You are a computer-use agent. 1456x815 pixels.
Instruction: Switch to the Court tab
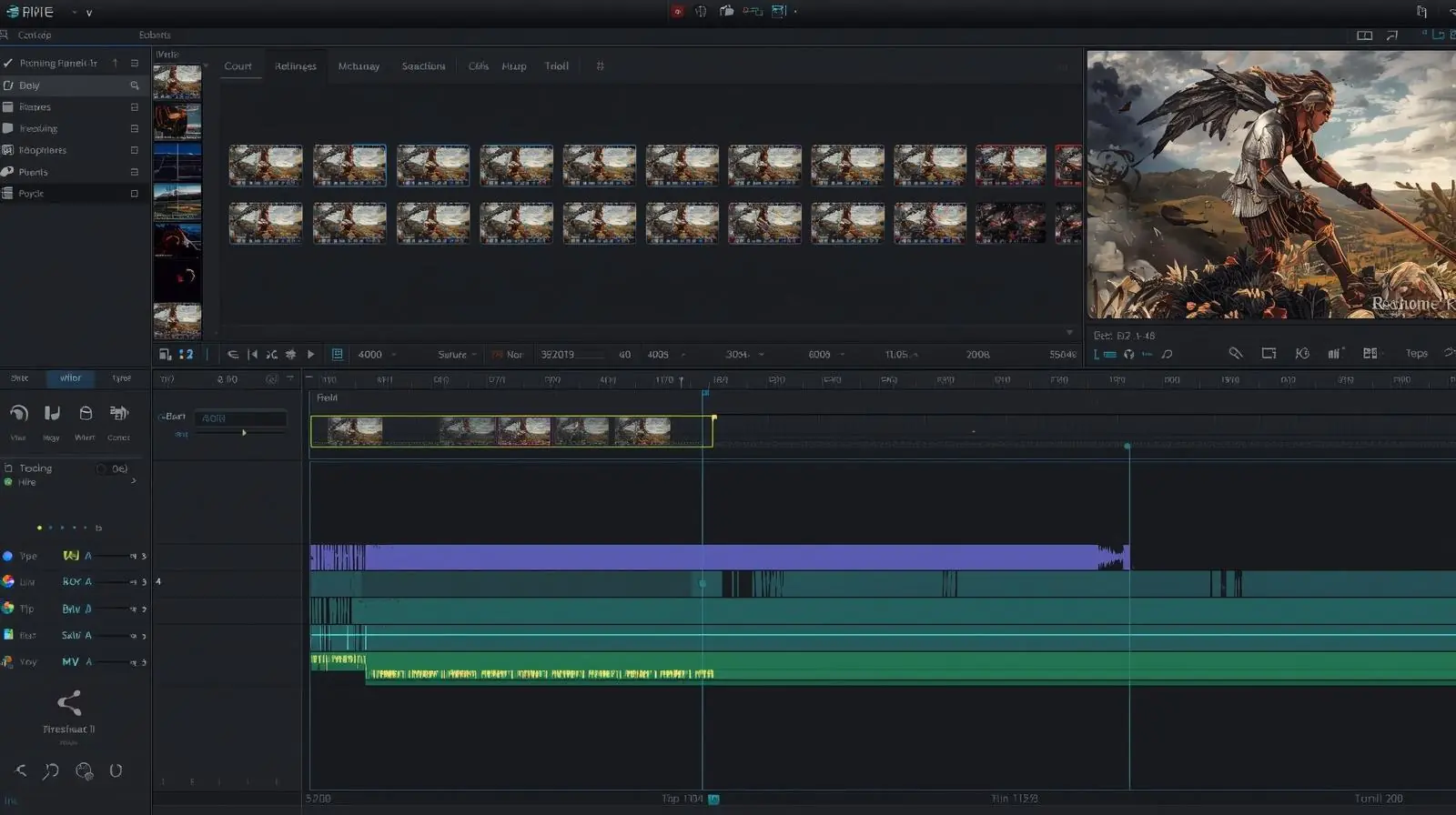point(238,66)
